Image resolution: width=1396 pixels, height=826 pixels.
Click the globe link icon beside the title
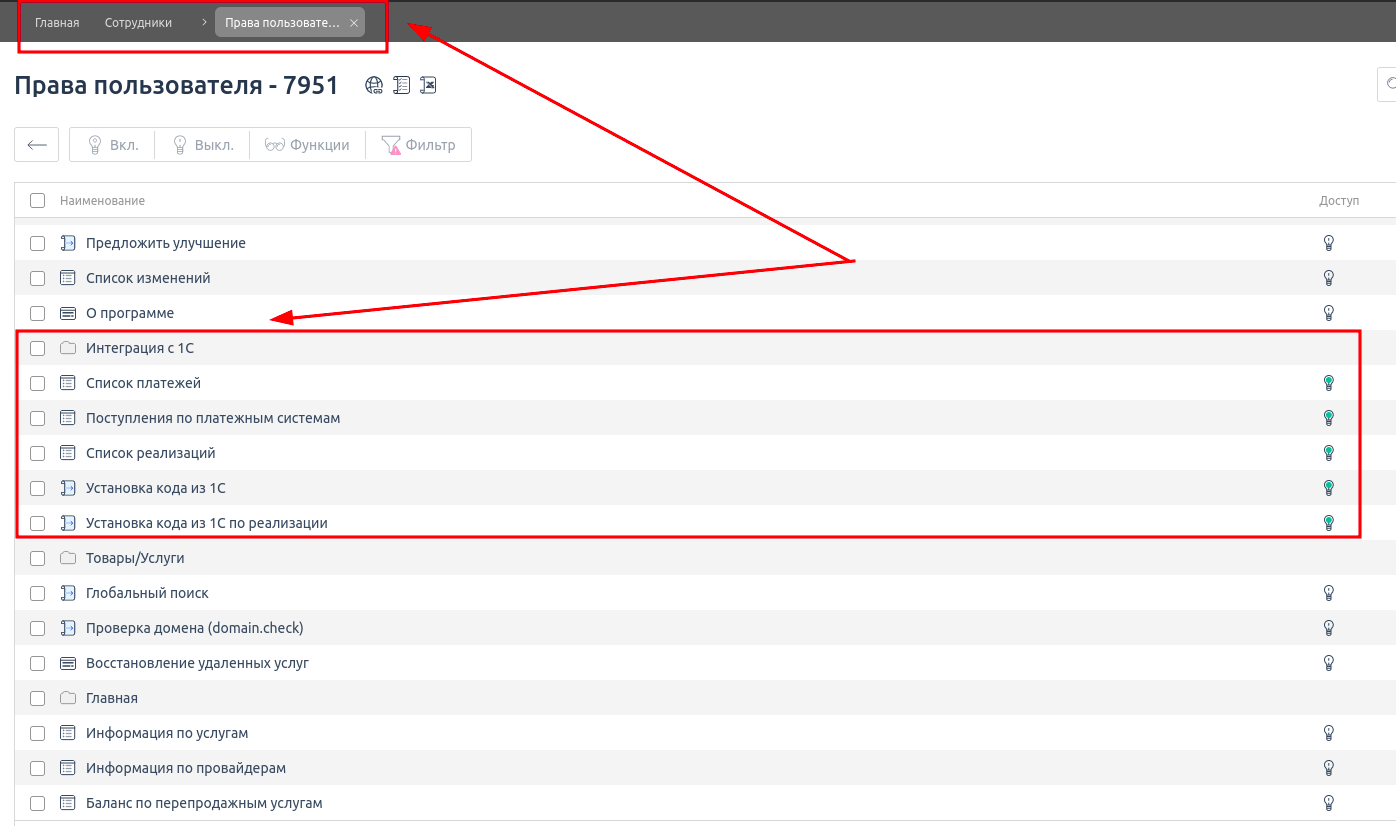pos(374,86)
